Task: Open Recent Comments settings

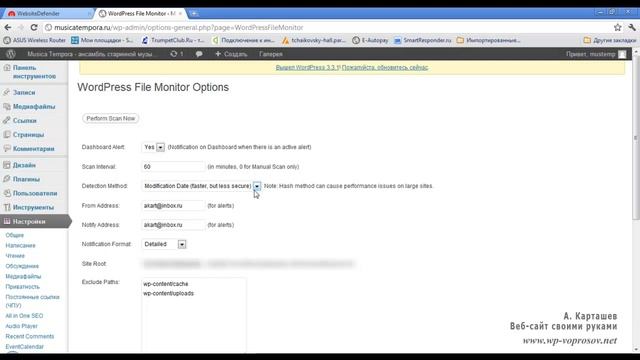Action: point(29,336)
